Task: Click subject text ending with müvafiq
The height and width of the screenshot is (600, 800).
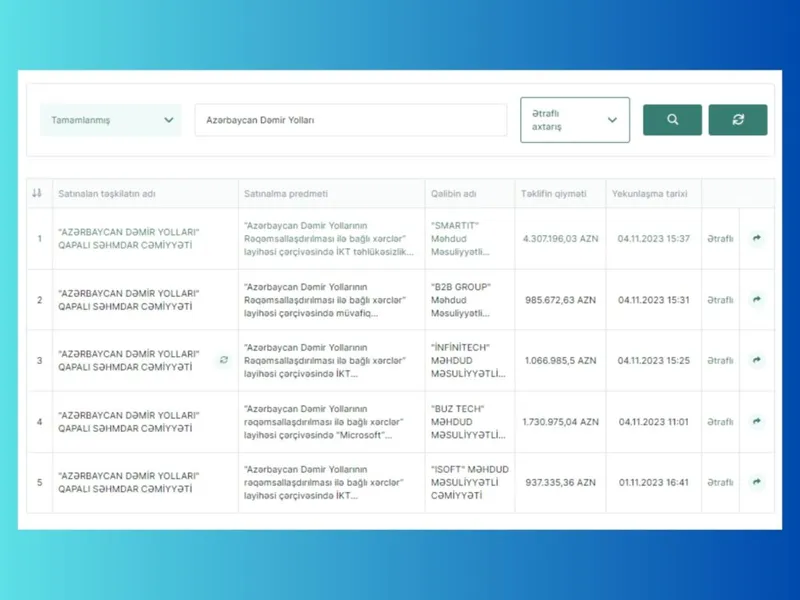Action: [324, 299]
